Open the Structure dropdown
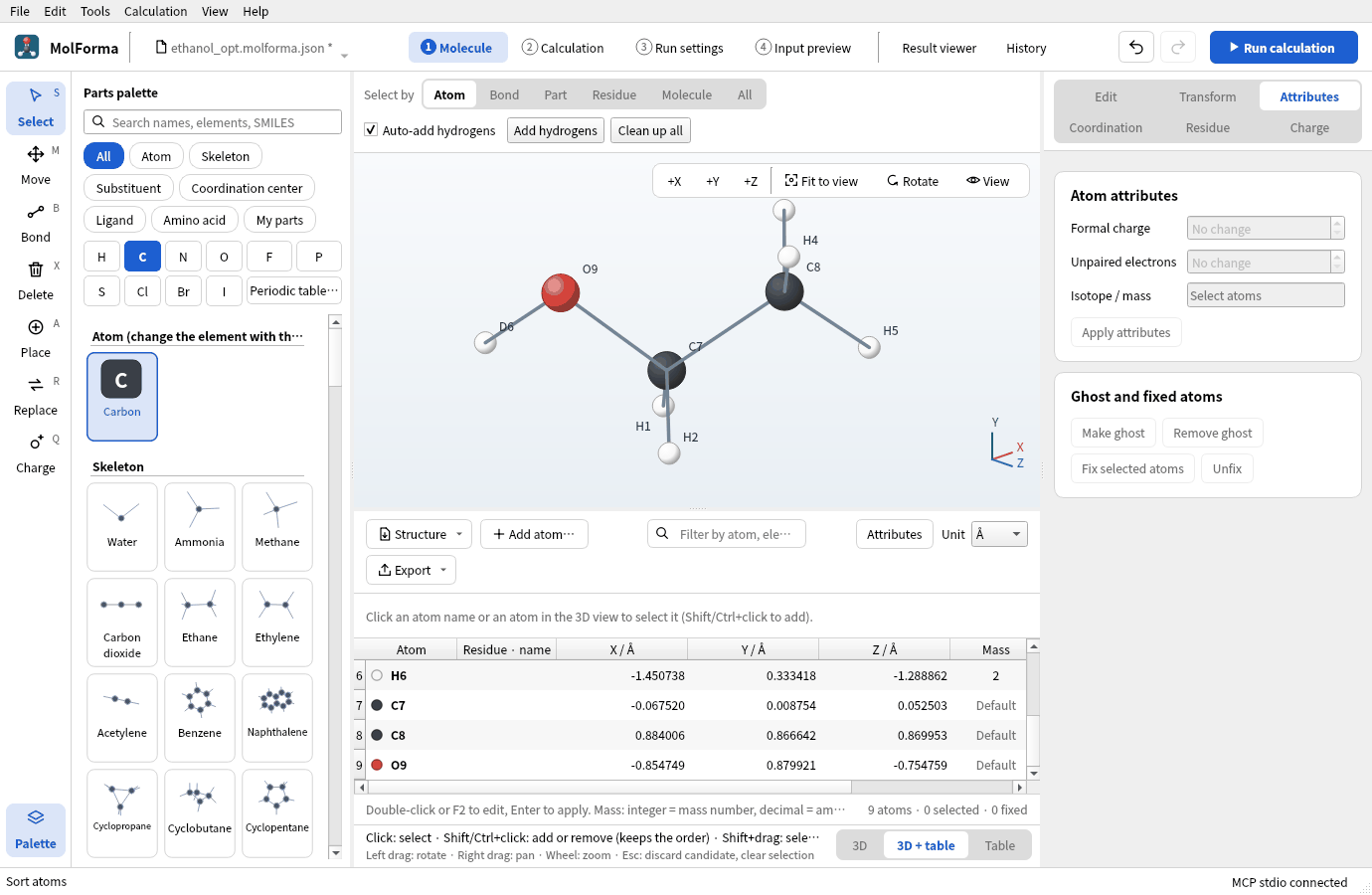Screen dimensions: 1372x895 (x=420, y=534)
